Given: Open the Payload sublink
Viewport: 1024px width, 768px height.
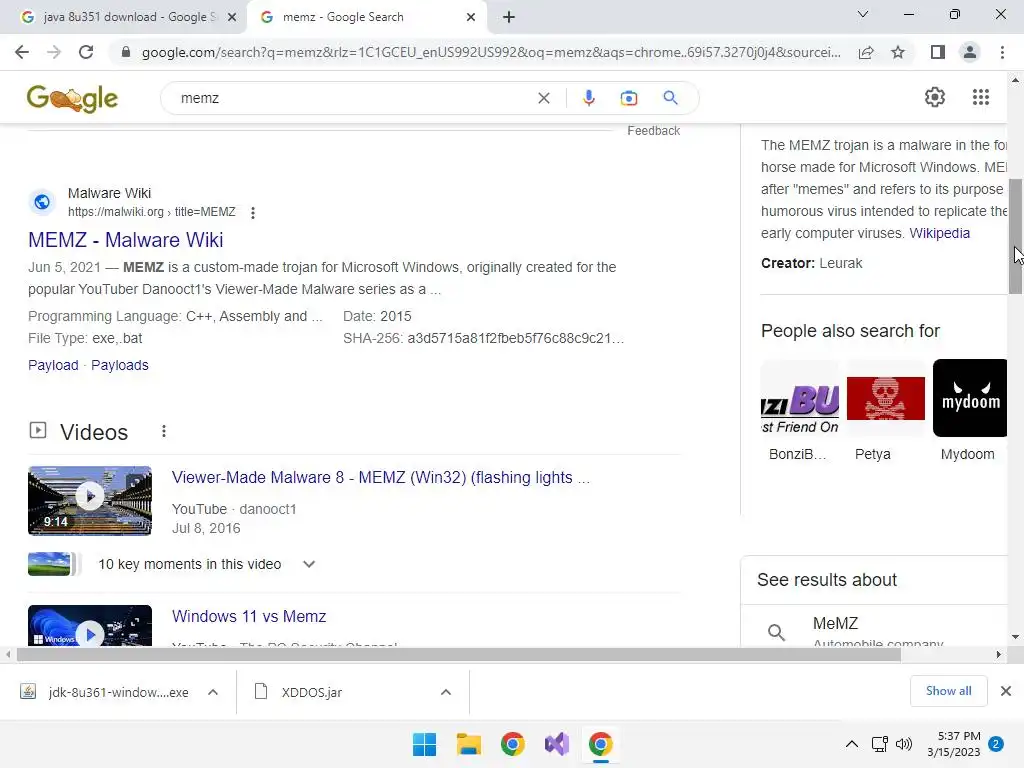Looking at the screenshot, I should pos(53,365).
